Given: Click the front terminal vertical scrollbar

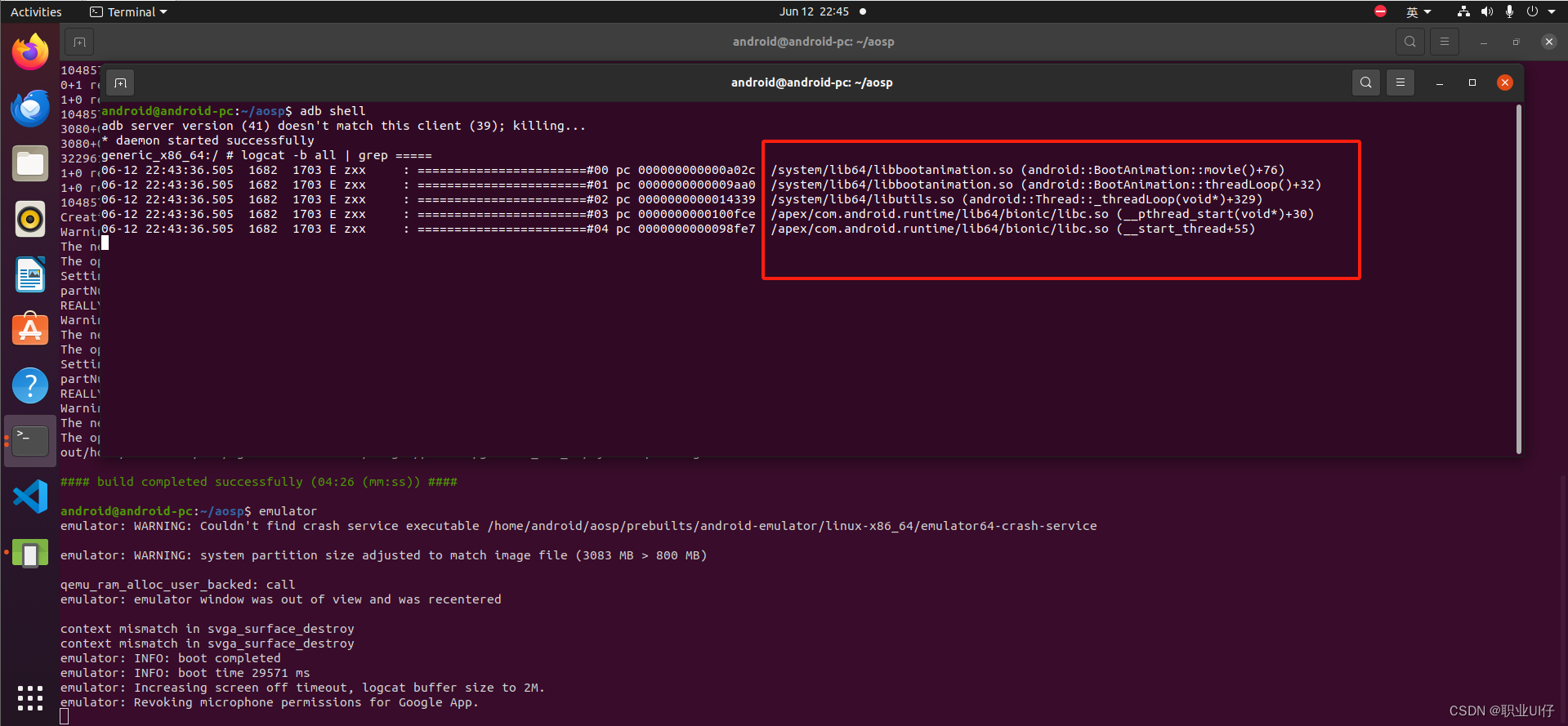Looking at the screenshot, I should click(x=1519, y=278).
